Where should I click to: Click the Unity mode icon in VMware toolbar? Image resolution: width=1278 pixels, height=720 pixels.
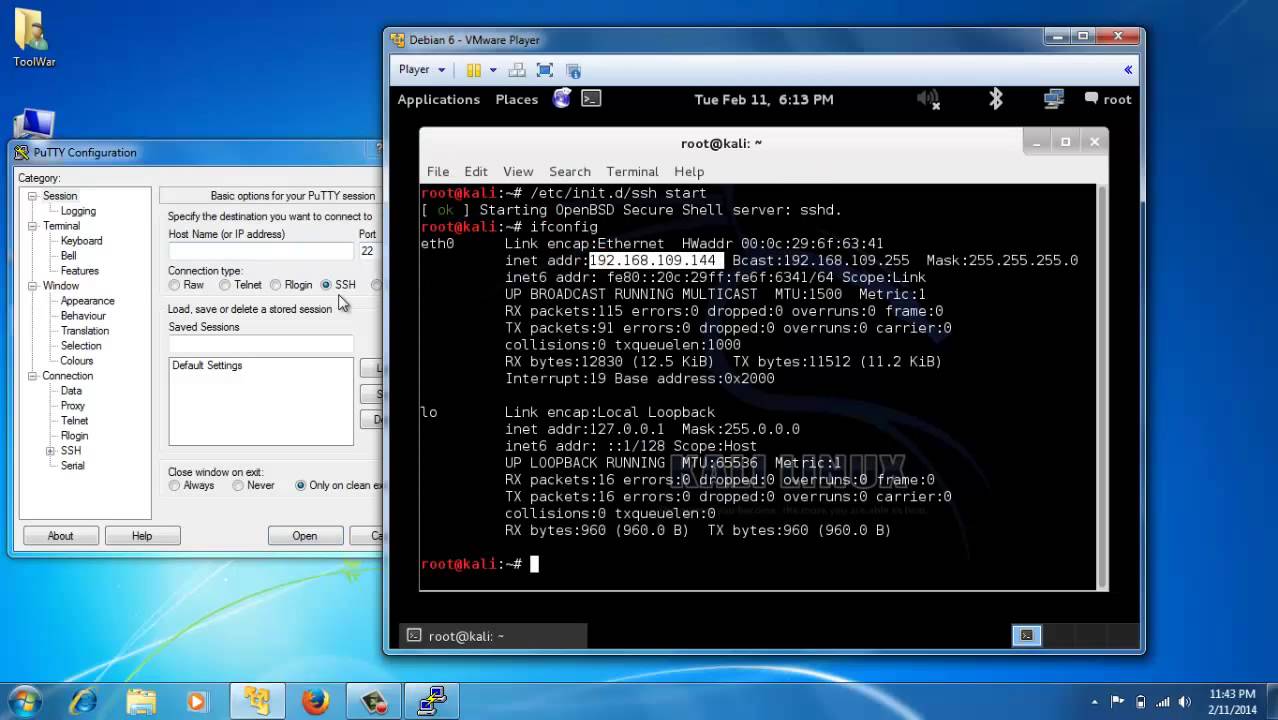pos(573,70)
